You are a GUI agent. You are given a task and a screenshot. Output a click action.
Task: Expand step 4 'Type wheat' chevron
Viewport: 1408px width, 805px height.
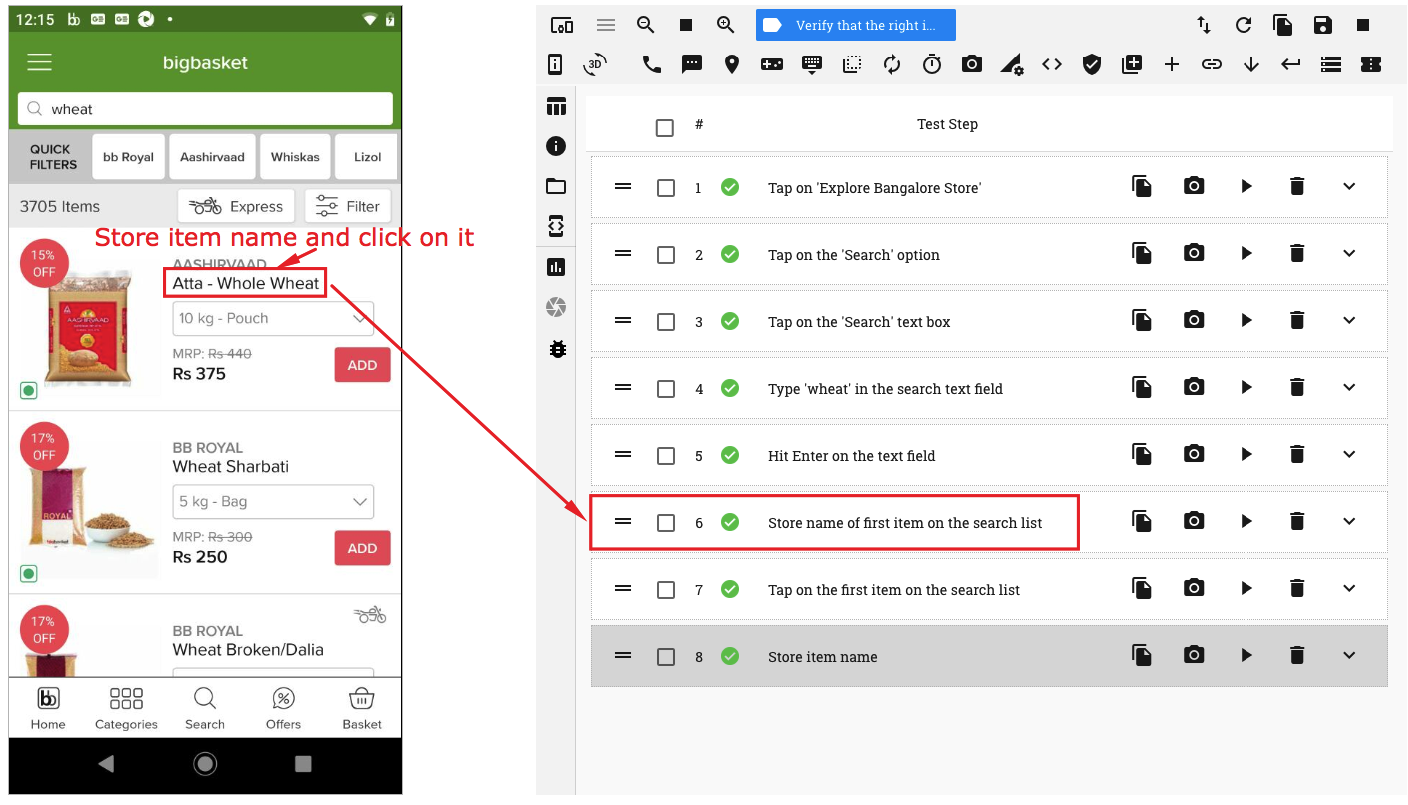[x=1349, y=387]
